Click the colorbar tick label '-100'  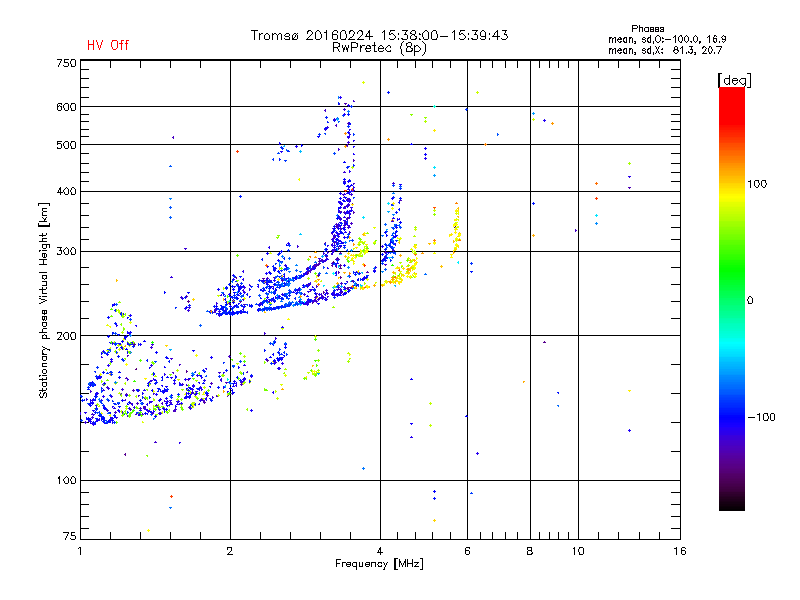[x=762, y=417]
